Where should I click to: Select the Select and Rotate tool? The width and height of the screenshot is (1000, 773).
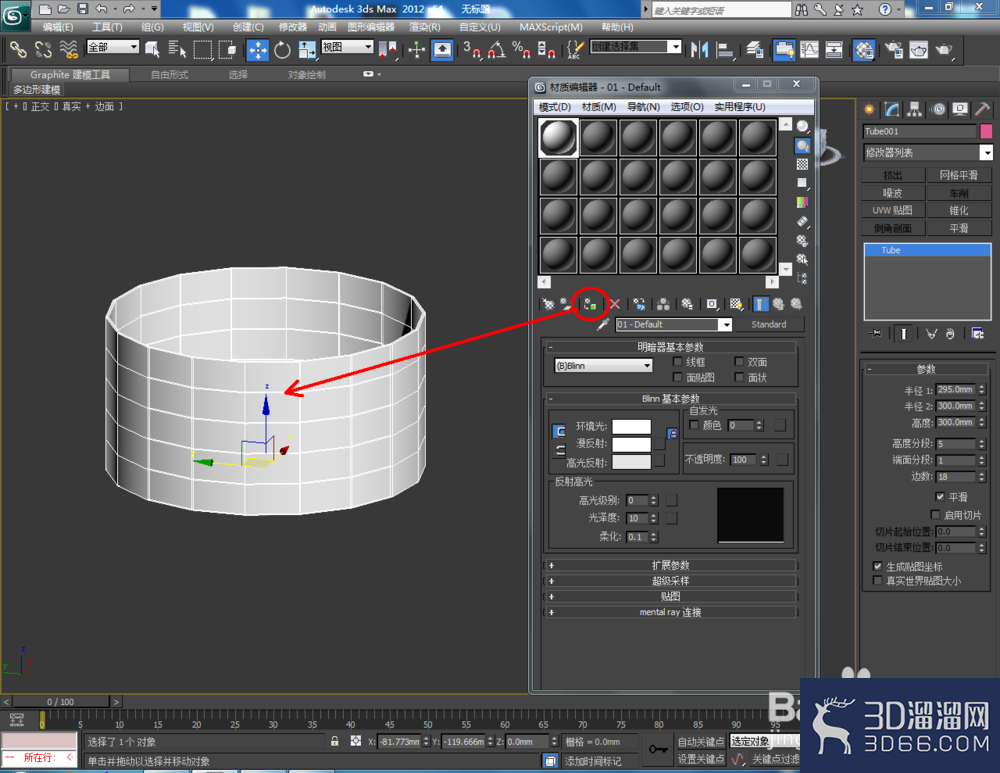pos(282,50)
